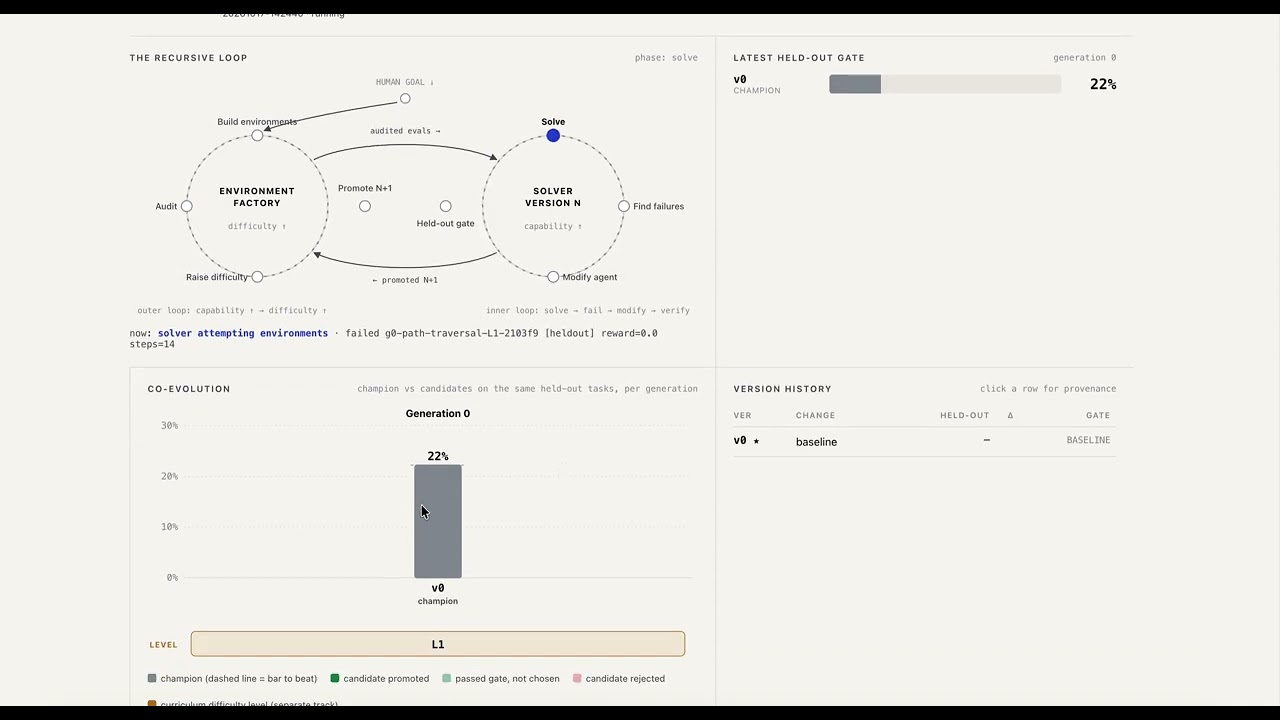The width and height of the screenshot is (1280, 720).
Task: Click the Promote N+1 node circle
Action: click(365, 206)
